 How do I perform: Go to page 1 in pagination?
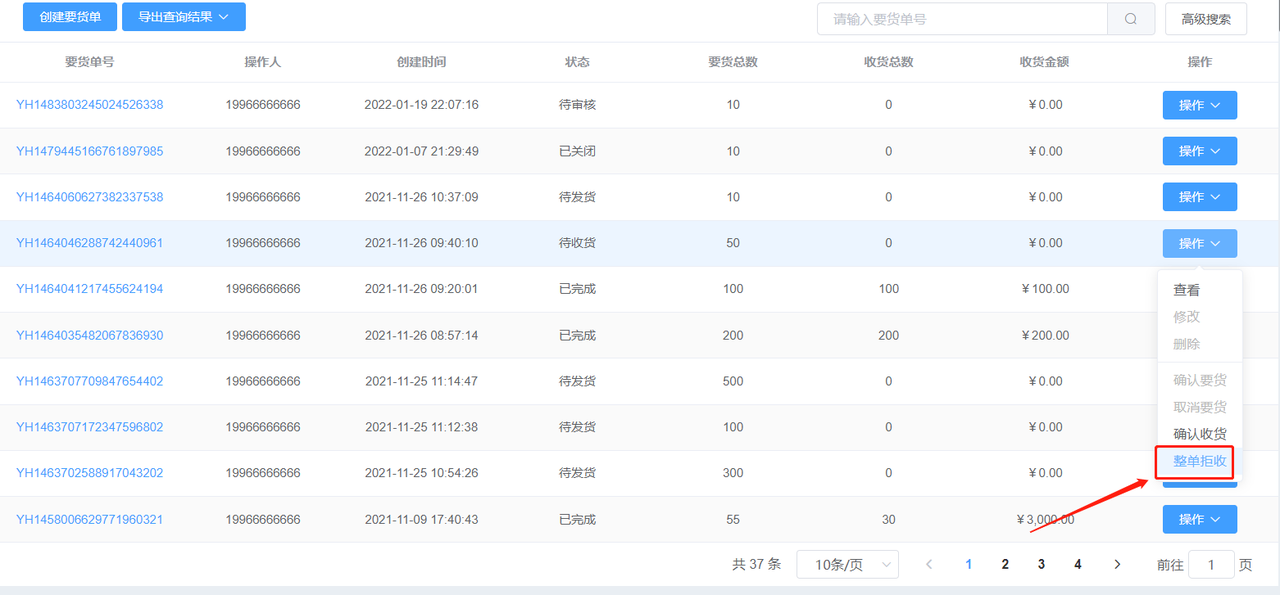(969, 565)
